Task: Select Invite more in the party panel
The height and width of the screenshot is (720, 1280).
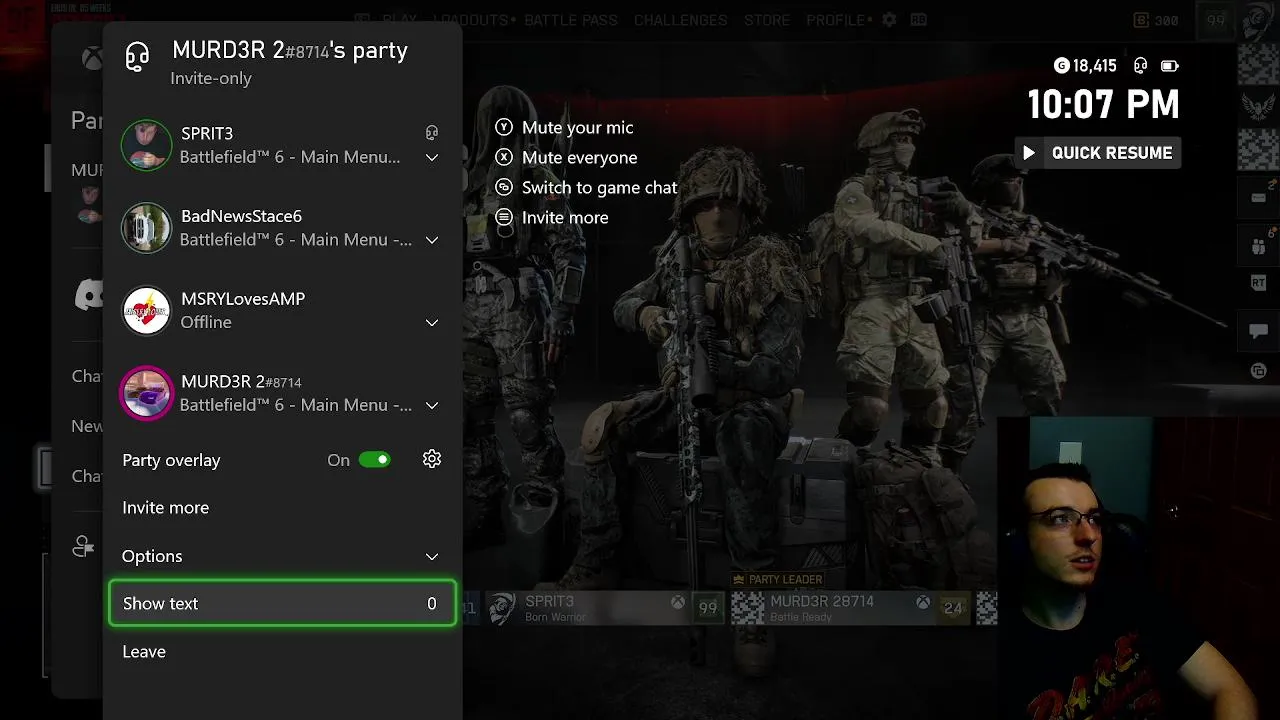Action: 166,508
